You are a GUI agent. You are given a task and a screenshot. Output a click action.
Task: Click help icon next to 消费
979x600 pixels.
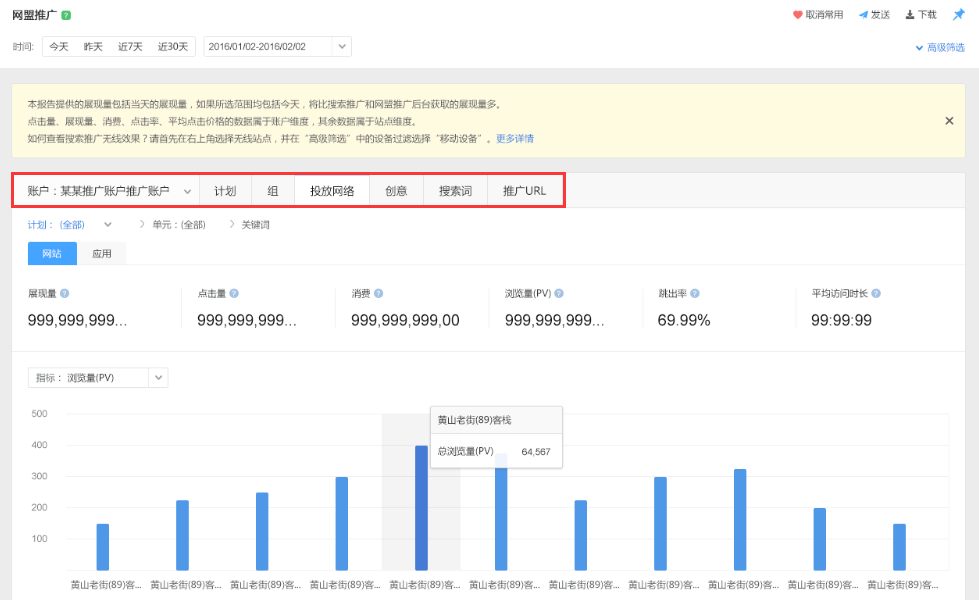click(378, 294)
